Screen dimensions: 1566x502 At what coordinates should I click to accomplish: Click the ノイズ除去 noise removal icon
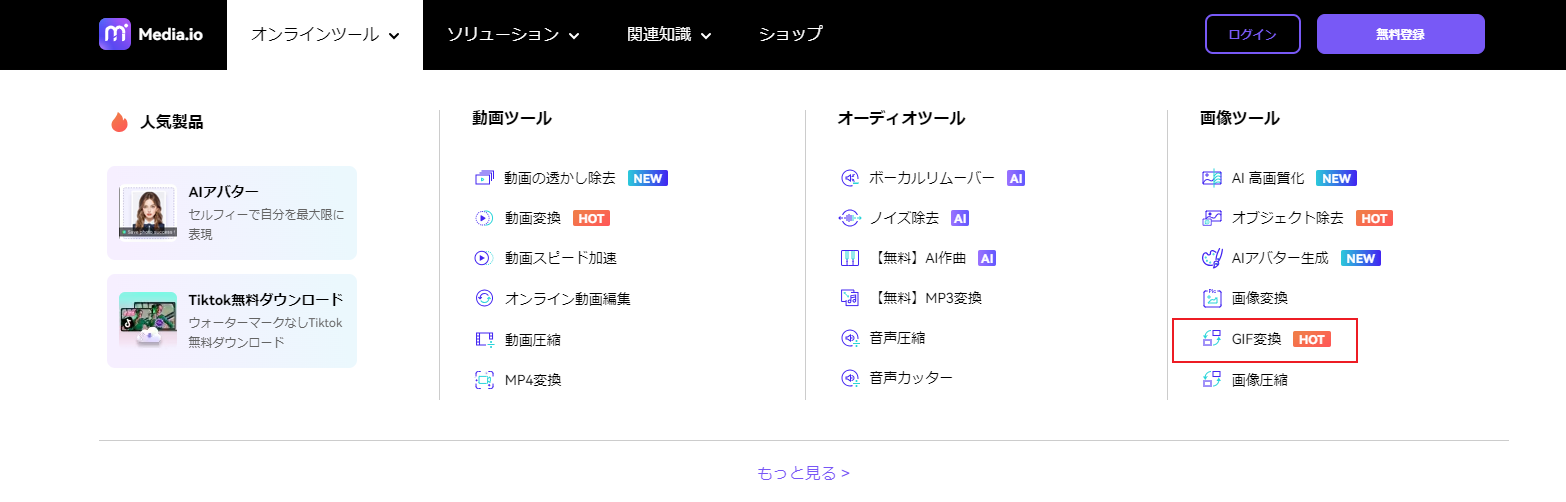(x=850, y=218)
